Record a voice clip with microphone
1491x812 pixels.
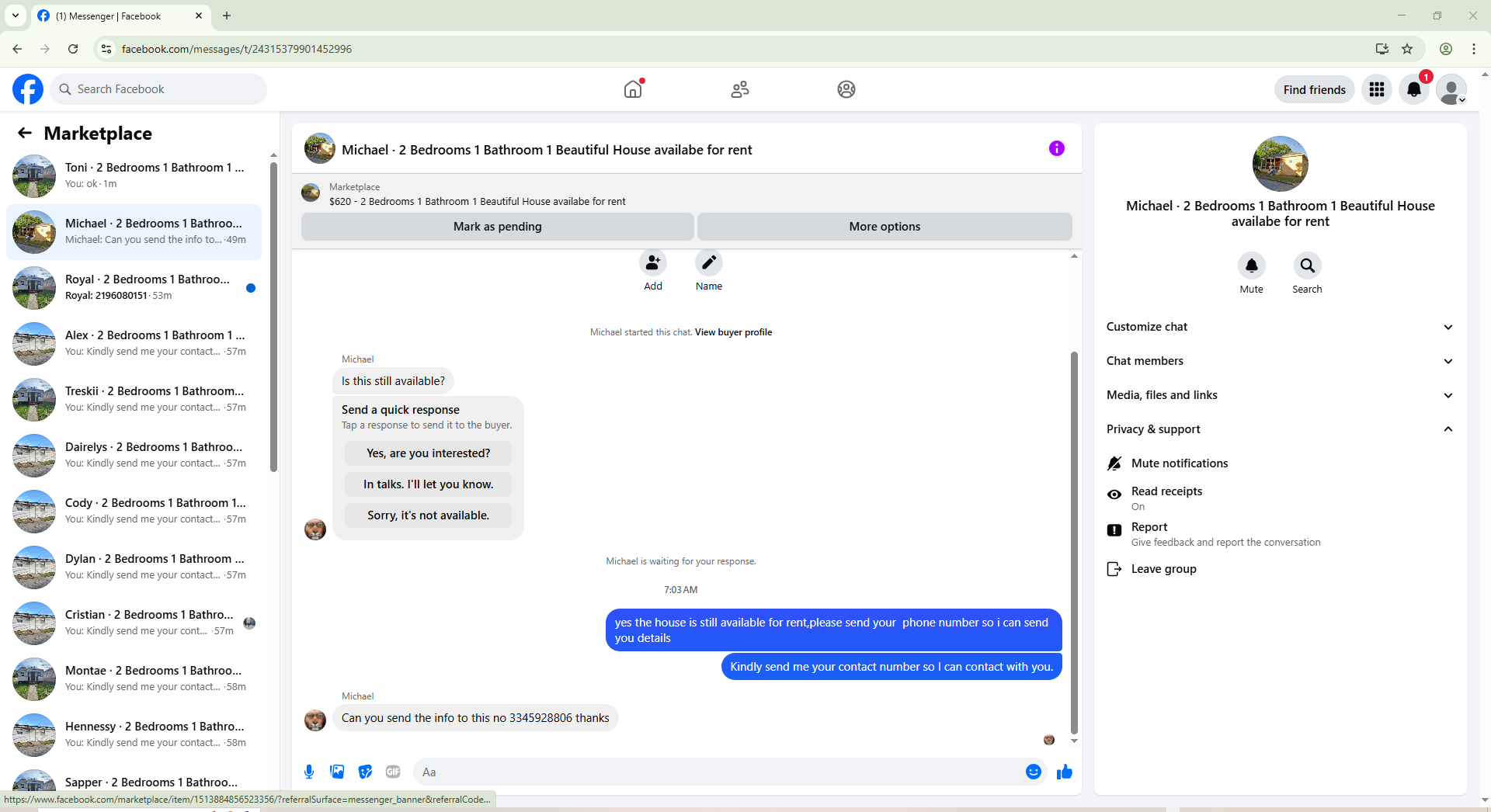[x=309, y=772]
